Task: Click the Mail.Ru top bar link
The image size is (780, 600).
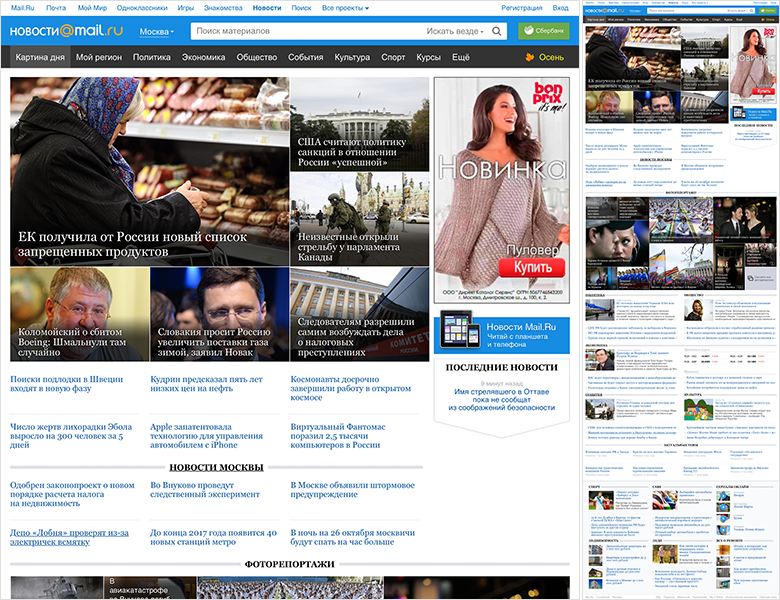Action: (22, 8)
